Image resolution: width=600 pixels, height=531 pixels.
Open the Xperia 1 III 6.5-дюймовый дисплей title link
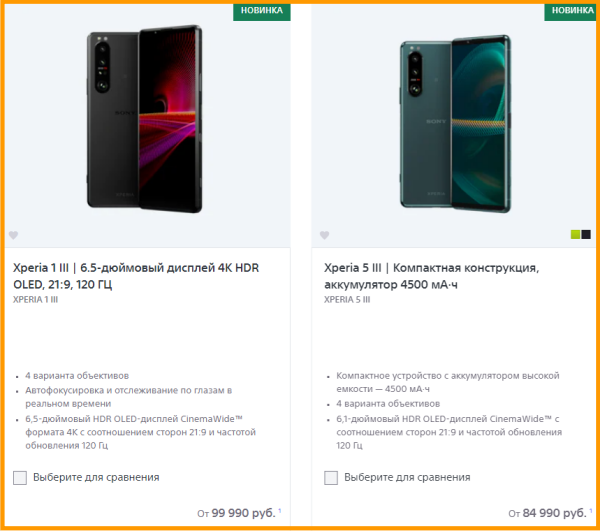(x=136, y=276)
